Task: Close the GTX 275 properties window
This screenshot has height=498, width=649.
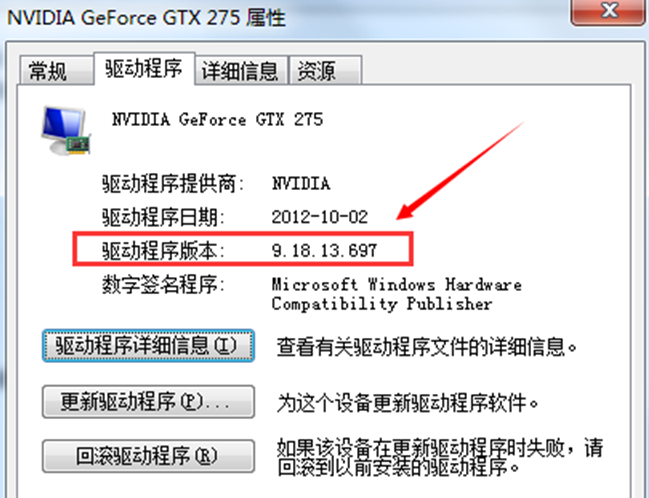Action: click(608, 12)
